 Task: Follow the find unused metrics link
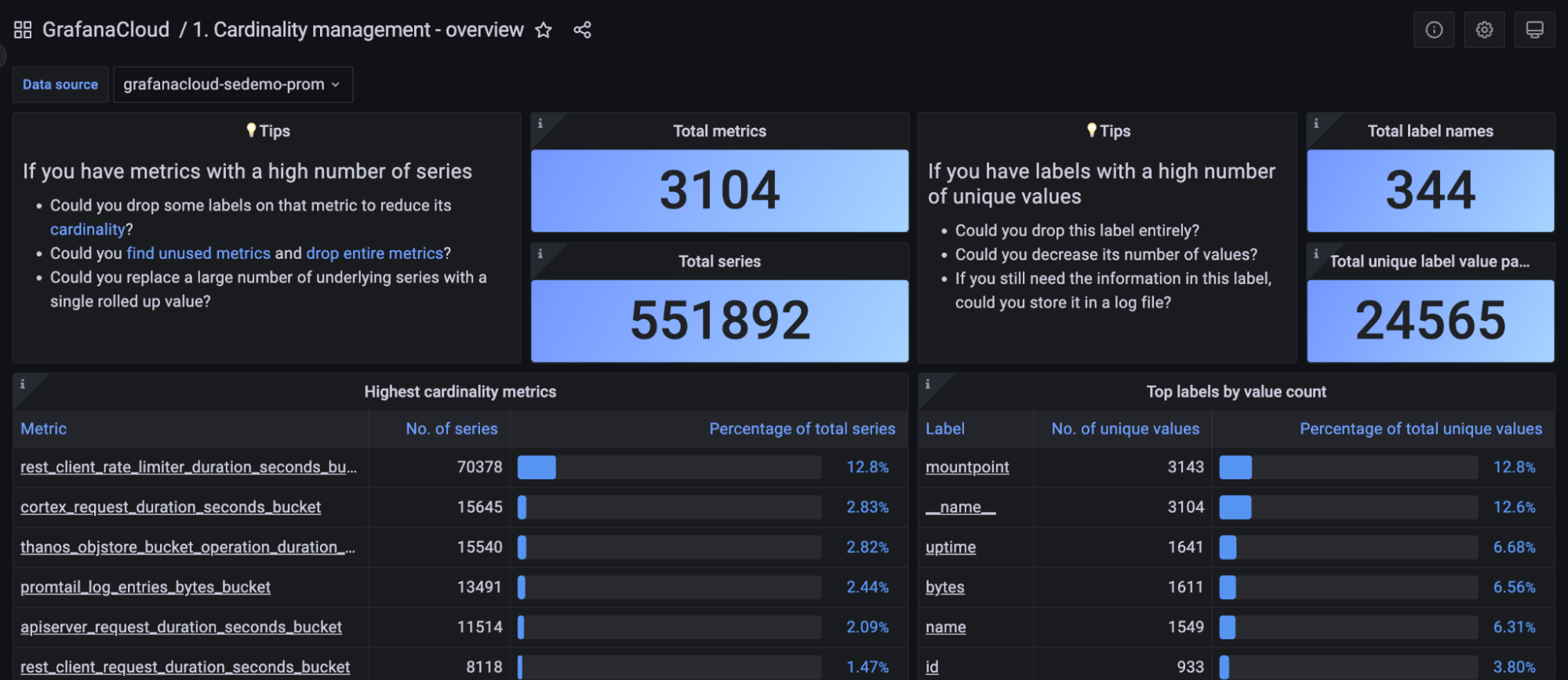198,253
